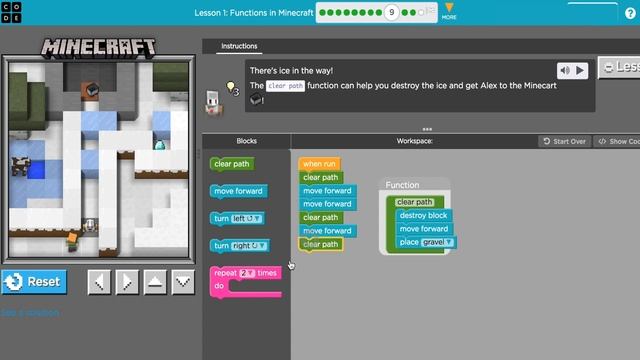640x360 pixels.
Task: Click the Function editor title
Action: [402, 185]
